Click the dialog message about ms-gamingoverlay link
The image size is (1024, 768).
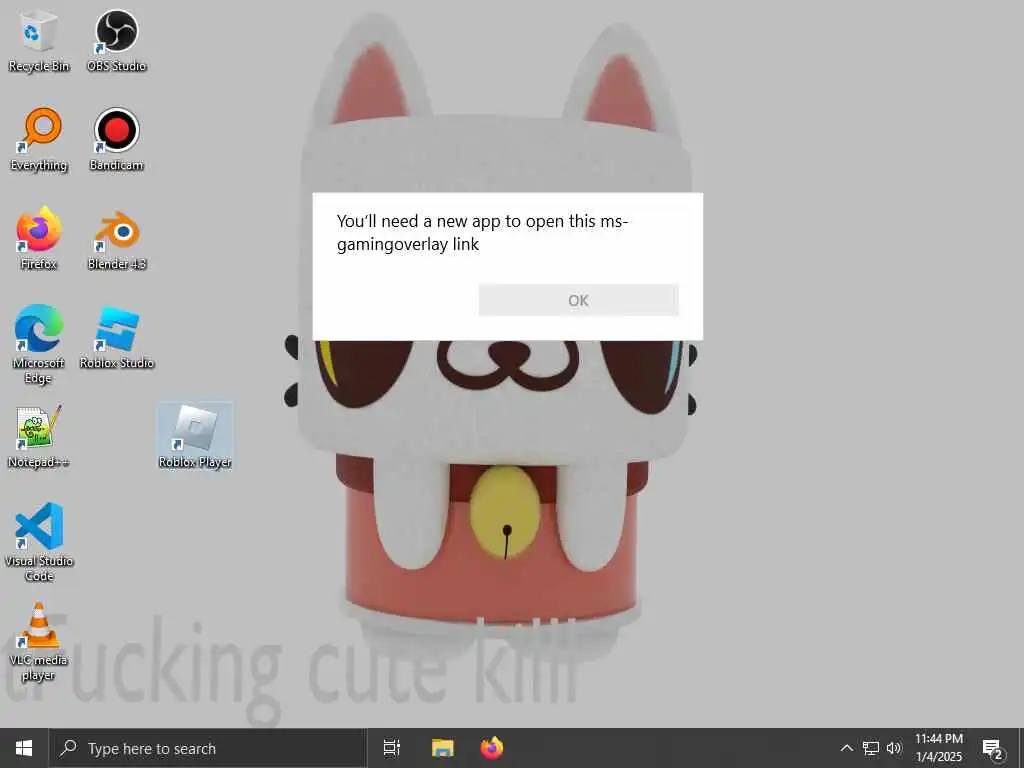(482, 232)
